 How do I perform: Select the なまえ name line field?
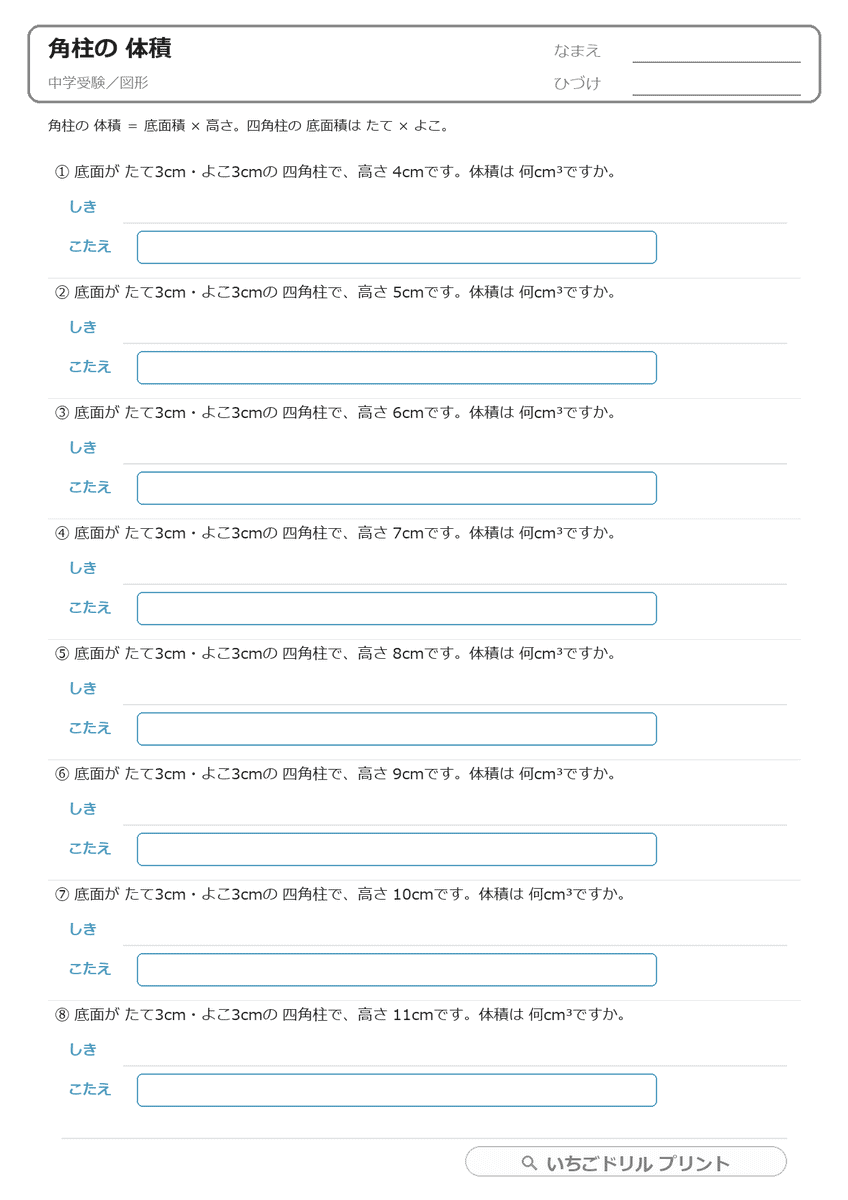tap(716, 52)
